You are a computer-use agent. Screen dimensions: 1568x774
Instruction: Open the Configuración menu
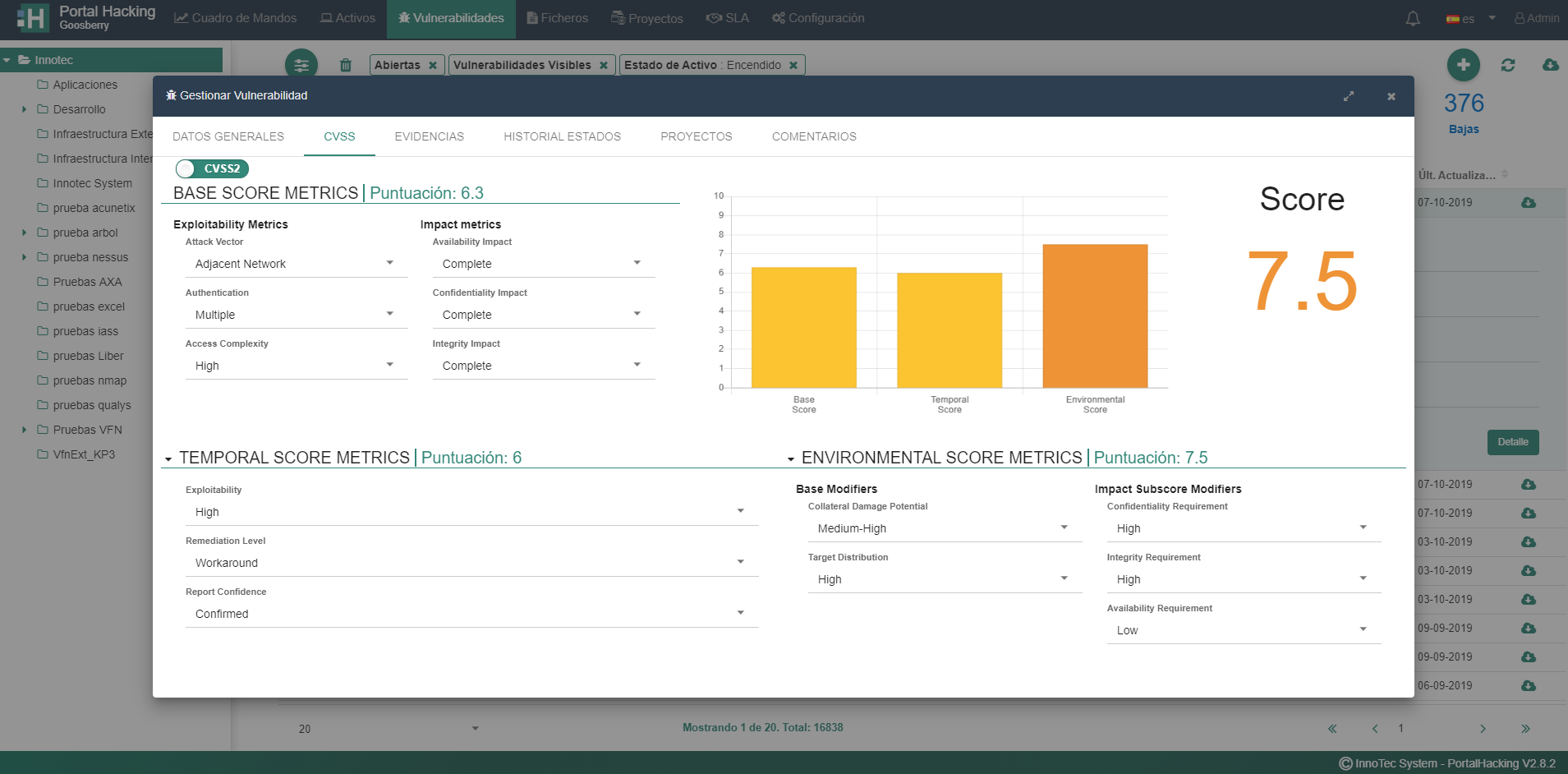click(818, 18)
